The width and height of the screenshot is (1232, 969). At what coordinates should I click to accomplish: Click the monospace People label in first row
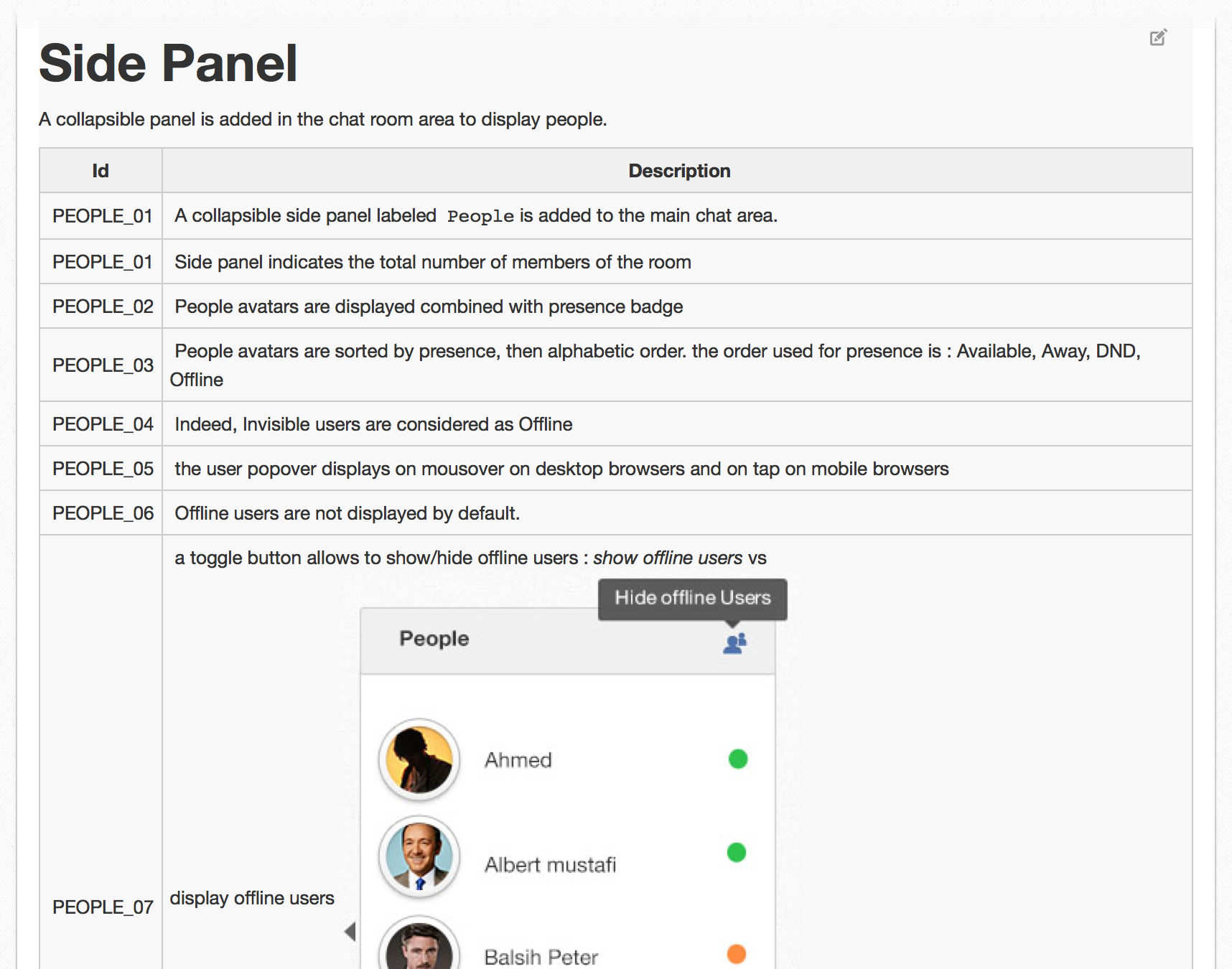(x=480, y=217)
